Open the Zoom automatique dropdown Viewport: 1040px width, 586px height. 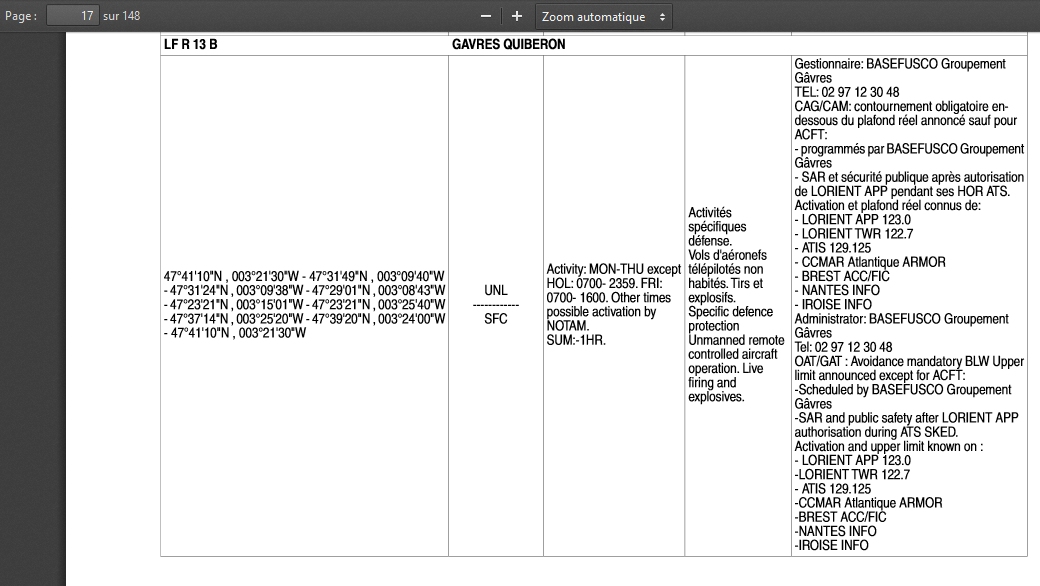pyautogui.click(x=604, y=17)
